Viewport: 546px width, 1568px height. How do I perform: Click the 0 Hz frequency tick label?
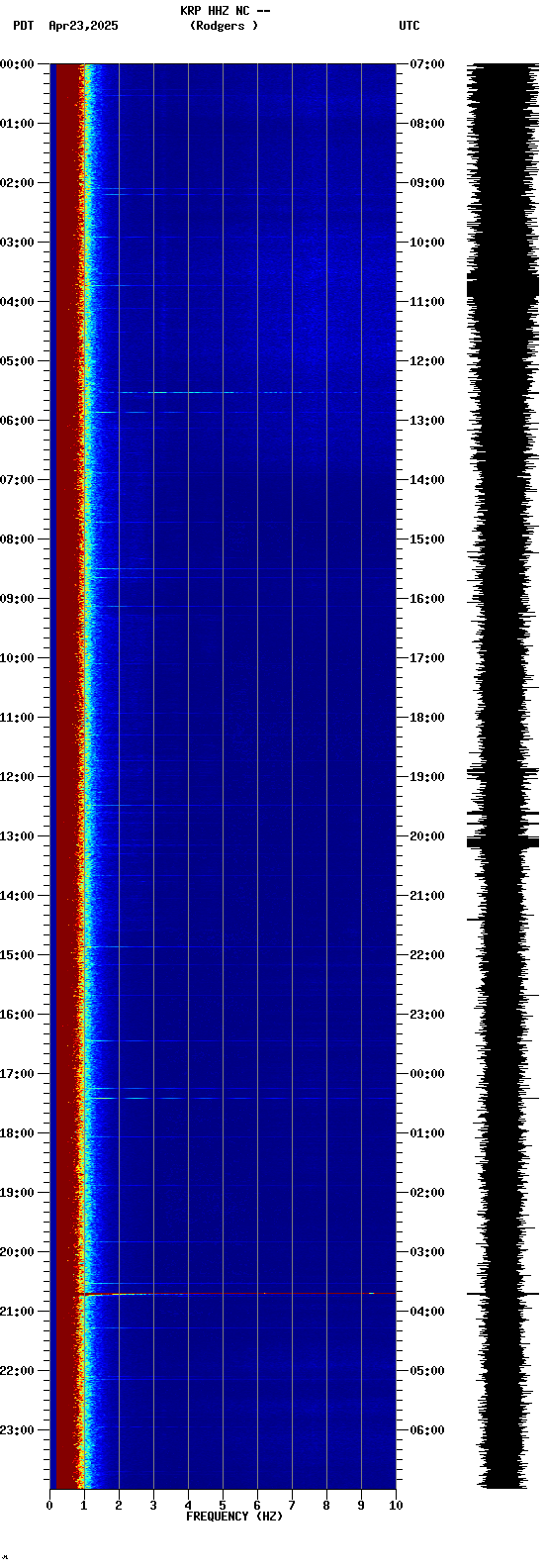(49, 1506)
